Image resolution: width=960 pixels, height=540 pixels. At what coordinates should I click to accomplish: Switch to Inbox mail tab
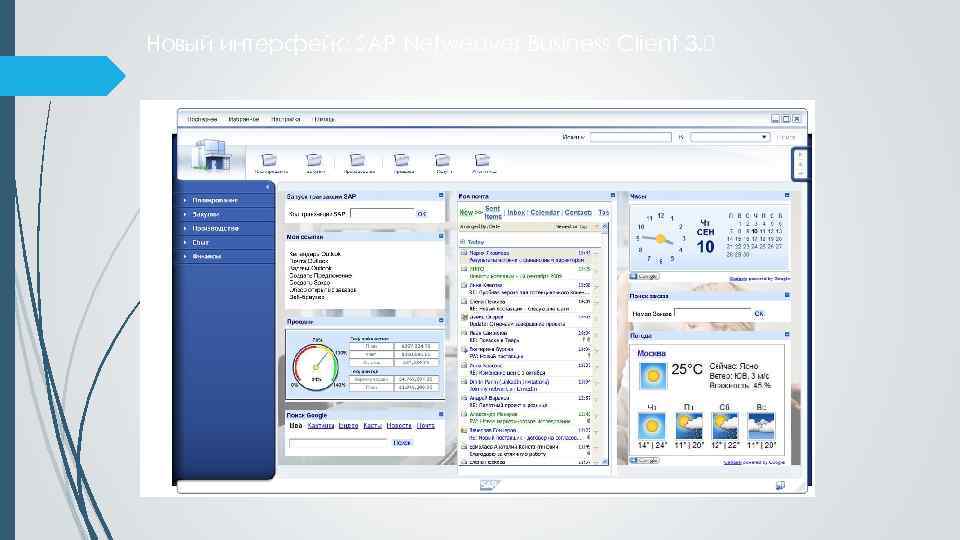click(516, 212)
